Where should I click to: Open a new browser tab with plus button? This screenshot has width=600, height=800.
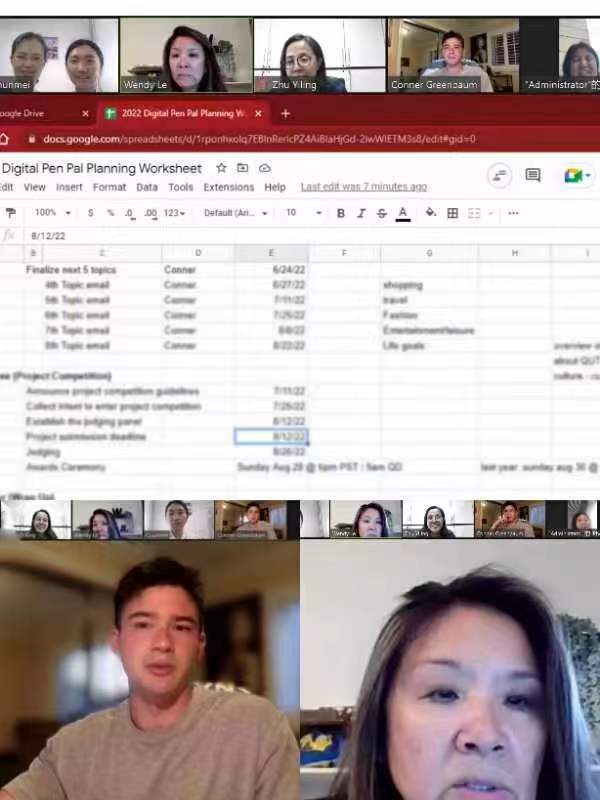[x=285, y=114]
